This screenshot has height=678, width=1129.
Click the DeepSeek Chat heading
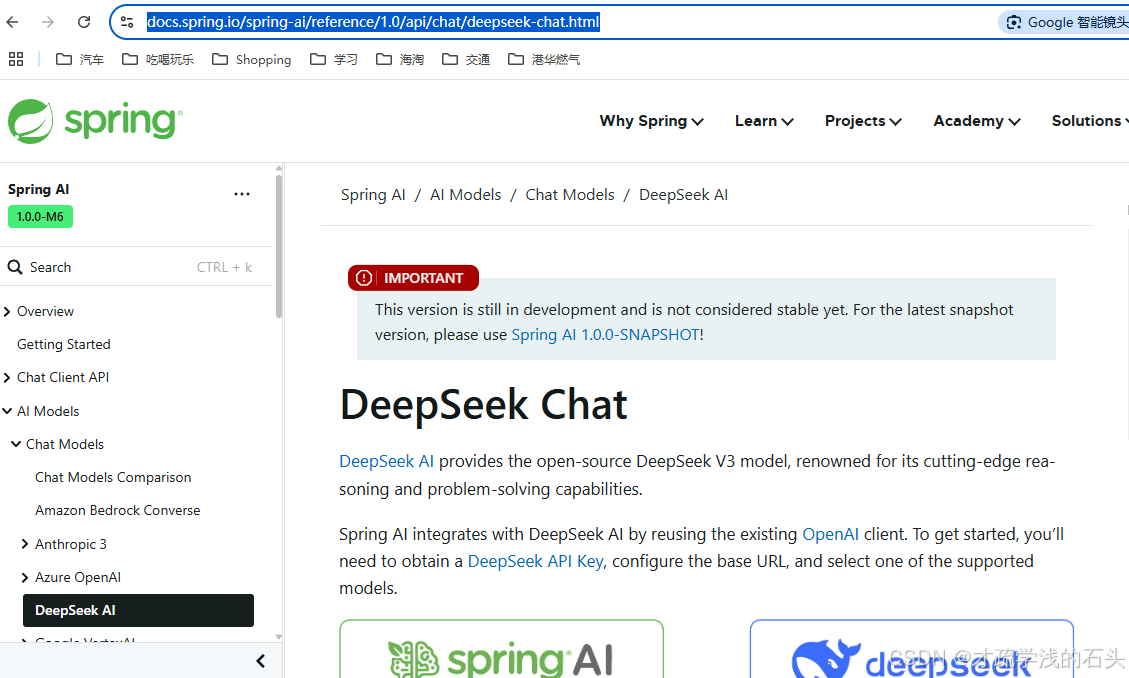click(483, 404)
